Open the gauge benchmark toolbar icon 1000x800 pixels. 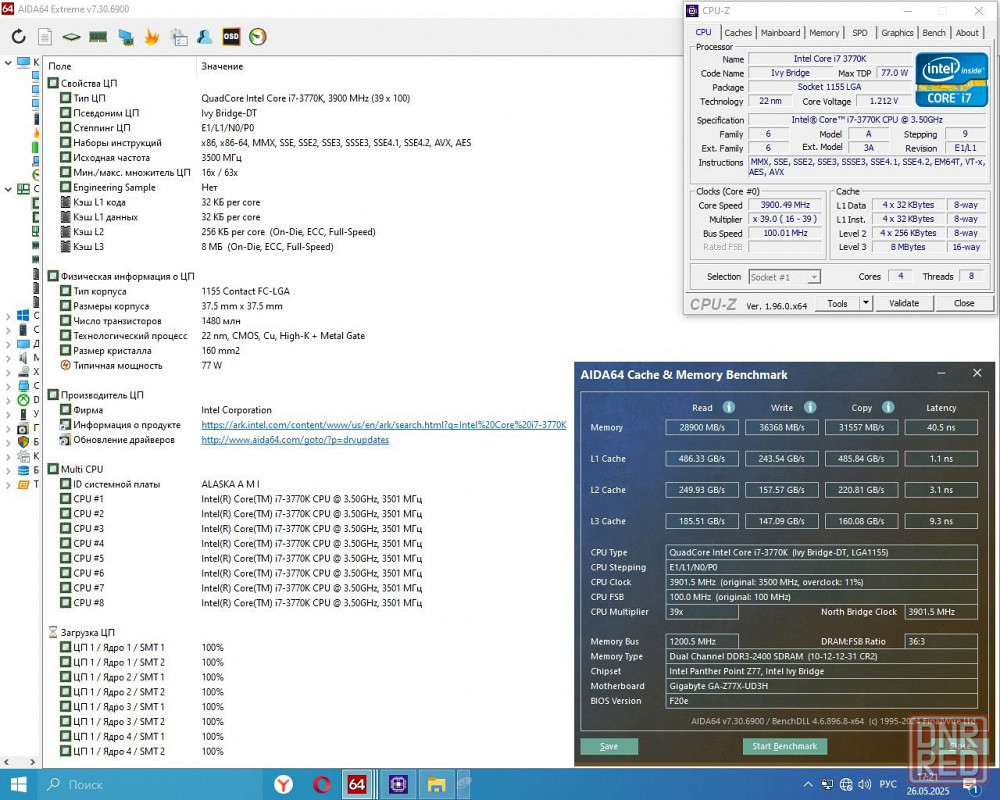click(x=257, y=36)
